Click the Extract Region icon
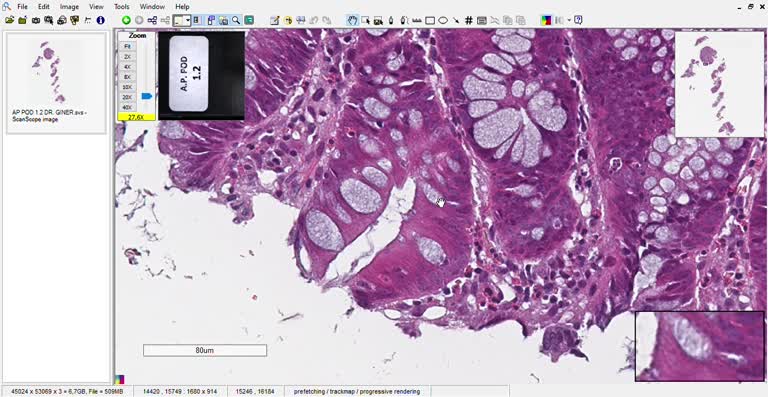 coord(48,20)
